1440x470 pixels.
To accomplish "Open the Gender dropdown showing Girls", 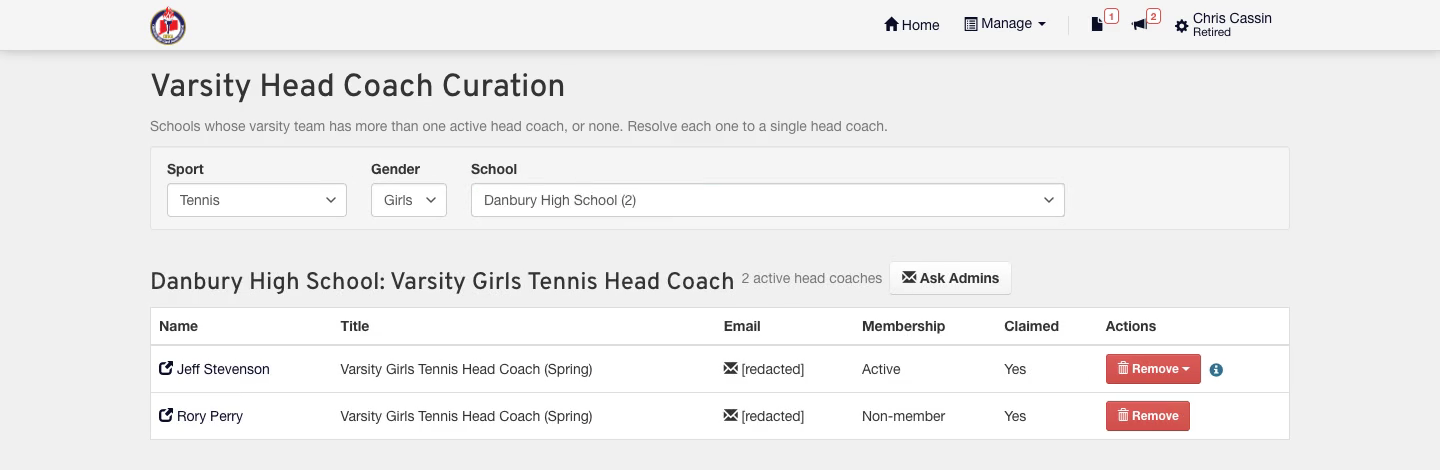I will click(409, 200).
